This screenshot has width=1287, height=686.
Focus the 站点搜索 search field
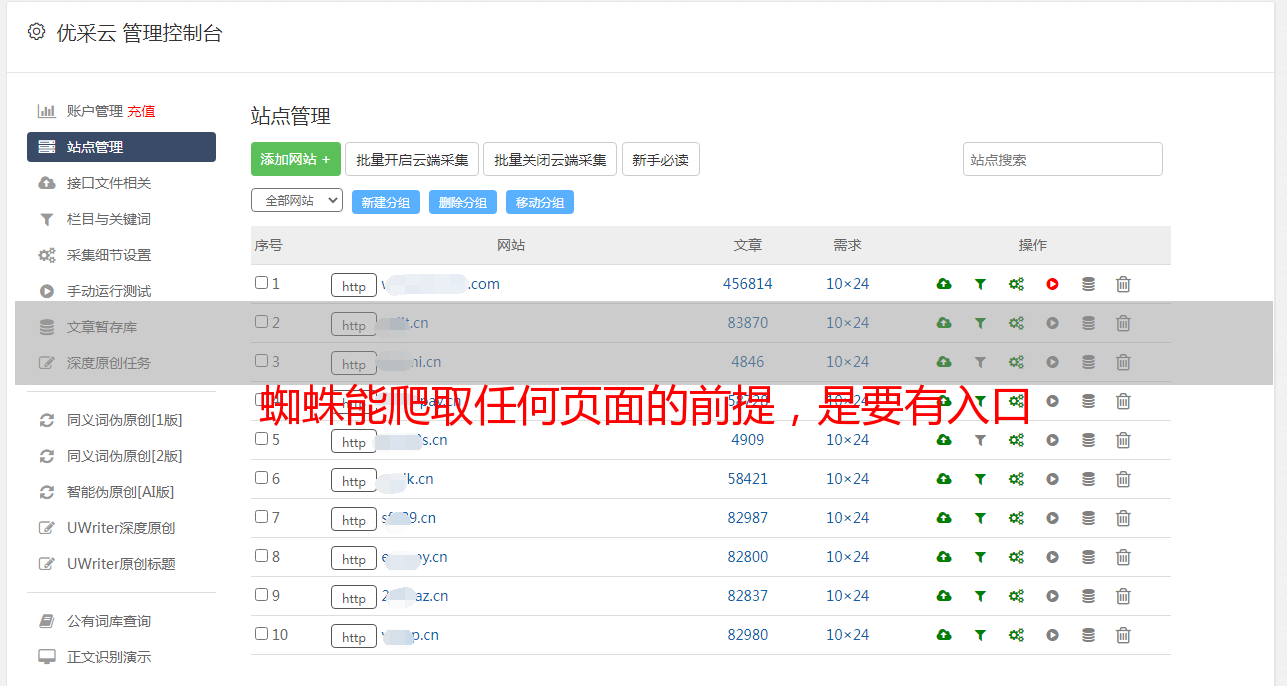pos(1063,159)
